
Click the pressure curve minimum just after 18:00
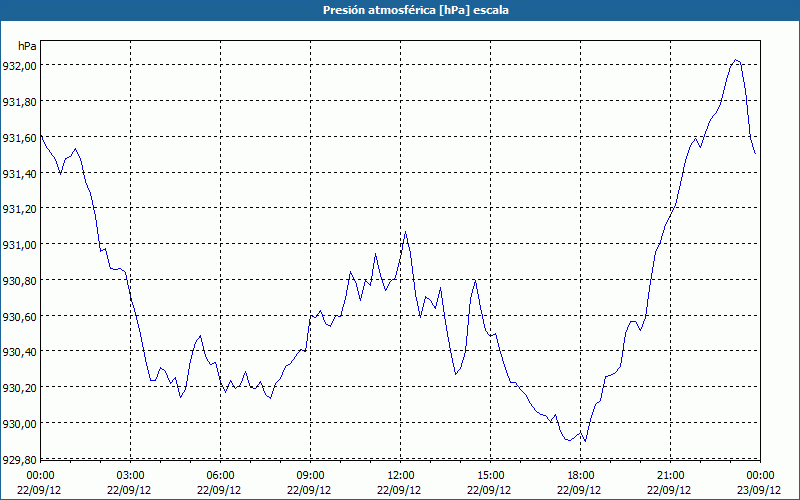tap(585, 441)
